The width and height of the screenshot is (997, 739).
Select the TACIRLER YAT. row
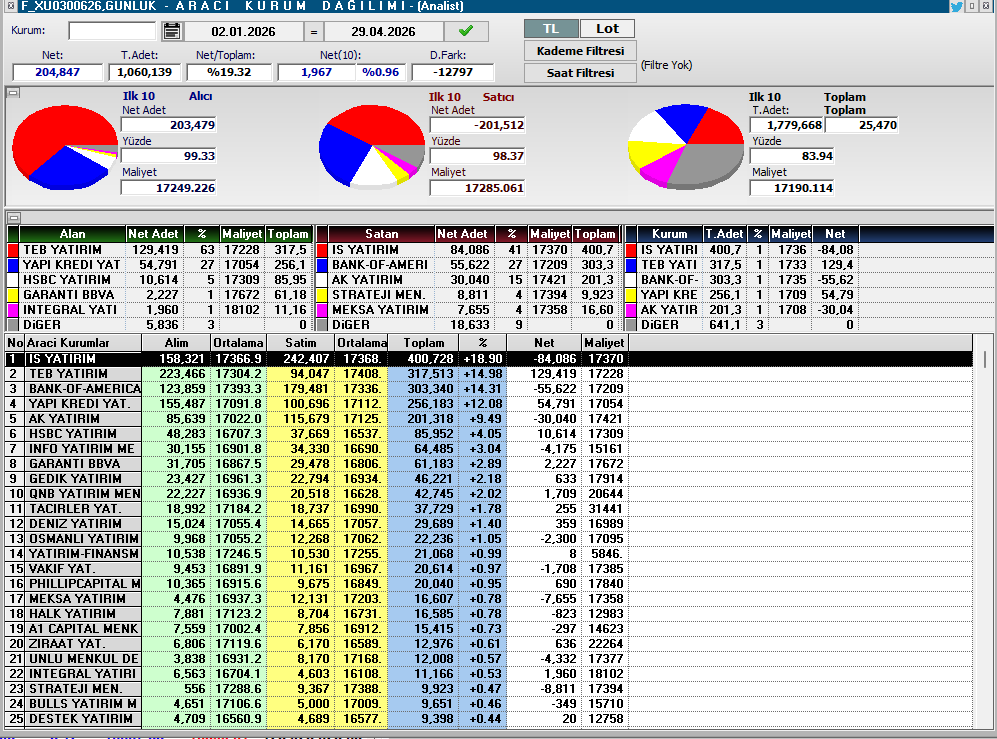tap(488, 509)
